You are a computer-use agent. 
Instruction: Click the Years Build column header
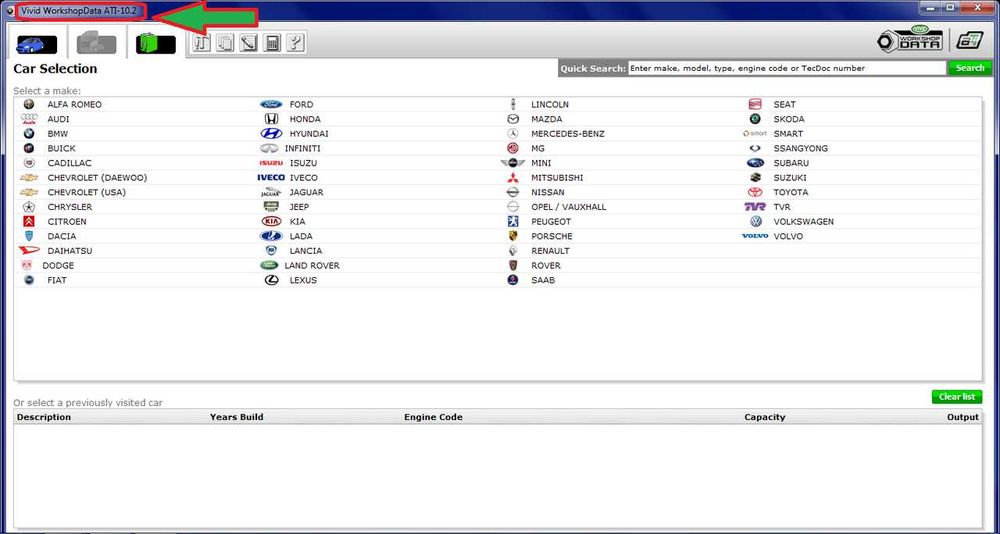point(237,417)
